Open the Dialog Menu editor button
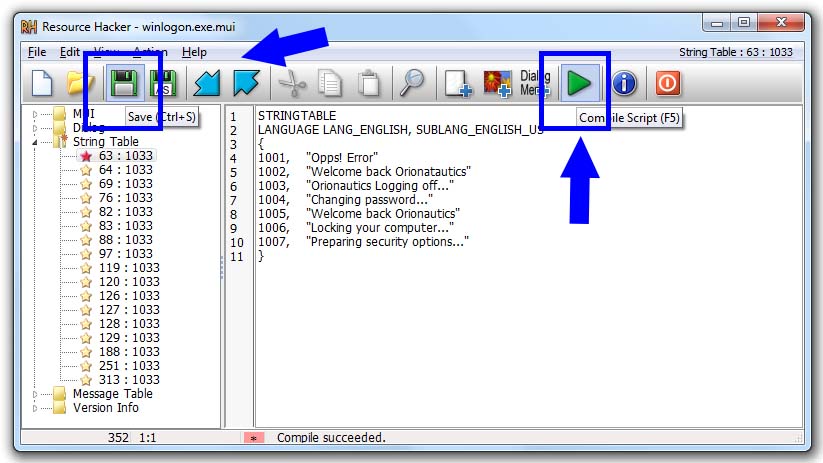Screen dimensions: 823x463 535,83
